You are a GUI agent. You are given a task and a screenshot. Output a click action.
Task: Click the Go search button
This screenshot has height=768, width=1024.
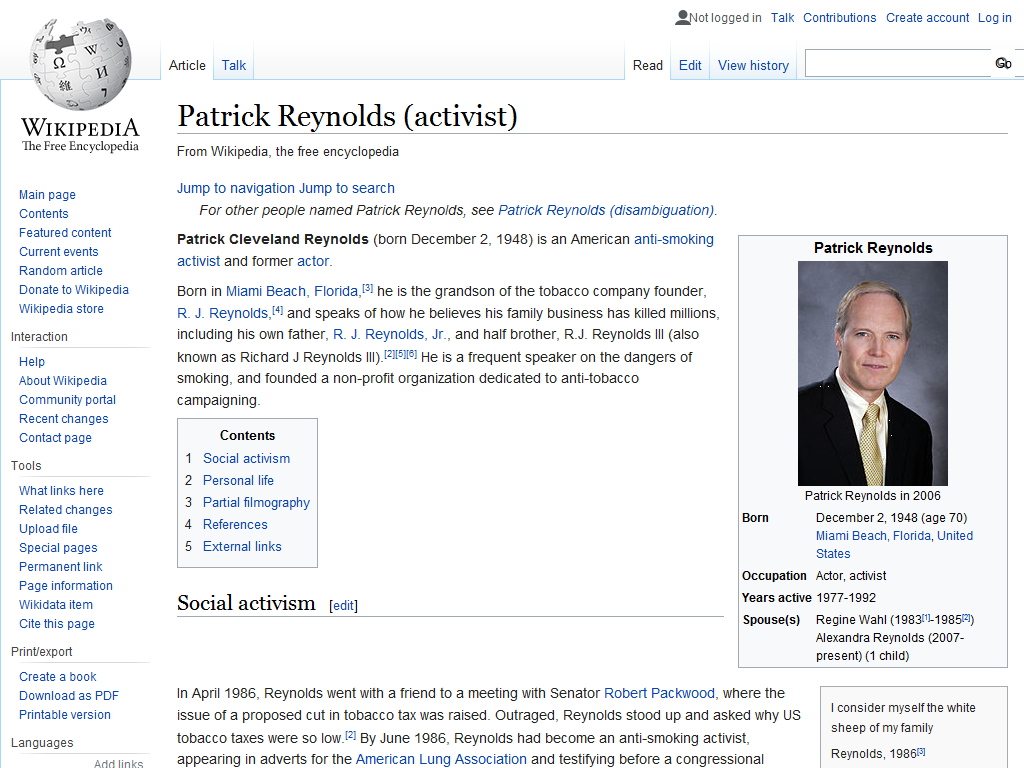coord(1003,63)
